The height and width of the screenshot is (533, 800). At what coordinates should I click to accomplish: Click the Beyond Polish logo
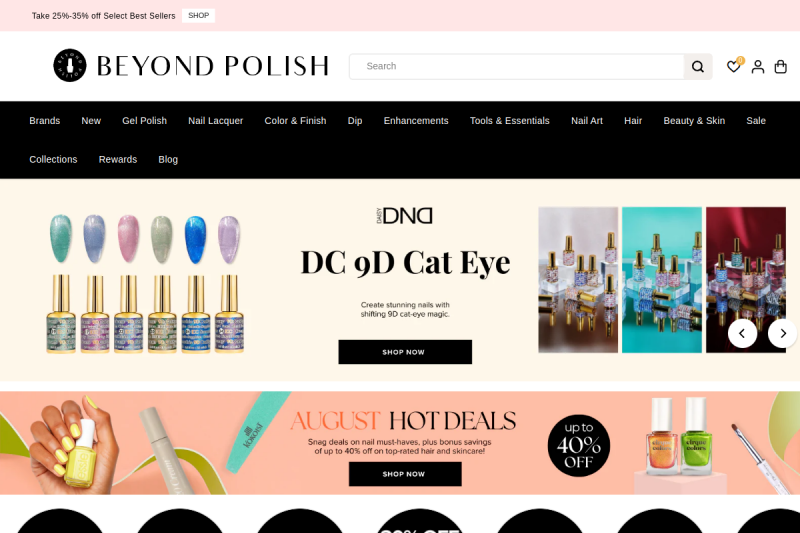191,65
